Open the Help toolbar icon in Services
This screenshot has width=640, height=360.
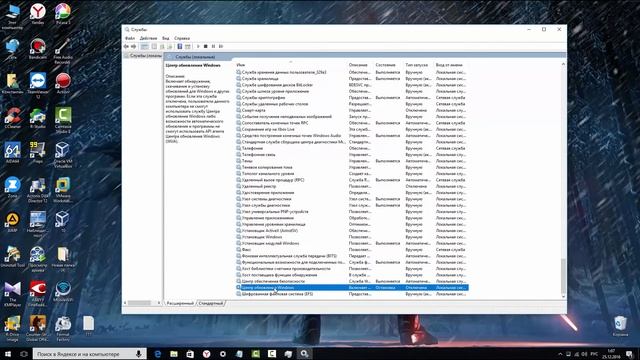pos(180,47)
